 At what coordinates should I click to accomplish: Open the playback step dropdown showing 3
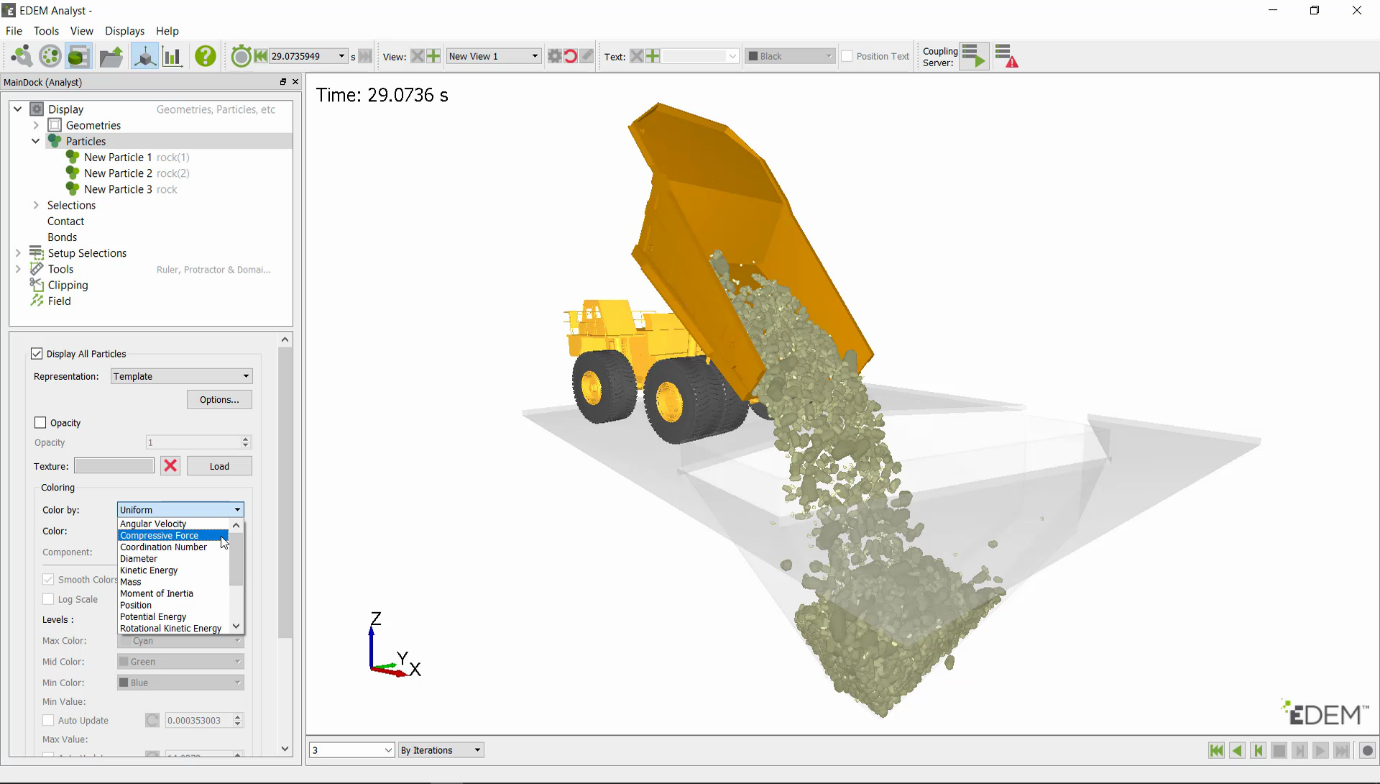pos(352,750)
